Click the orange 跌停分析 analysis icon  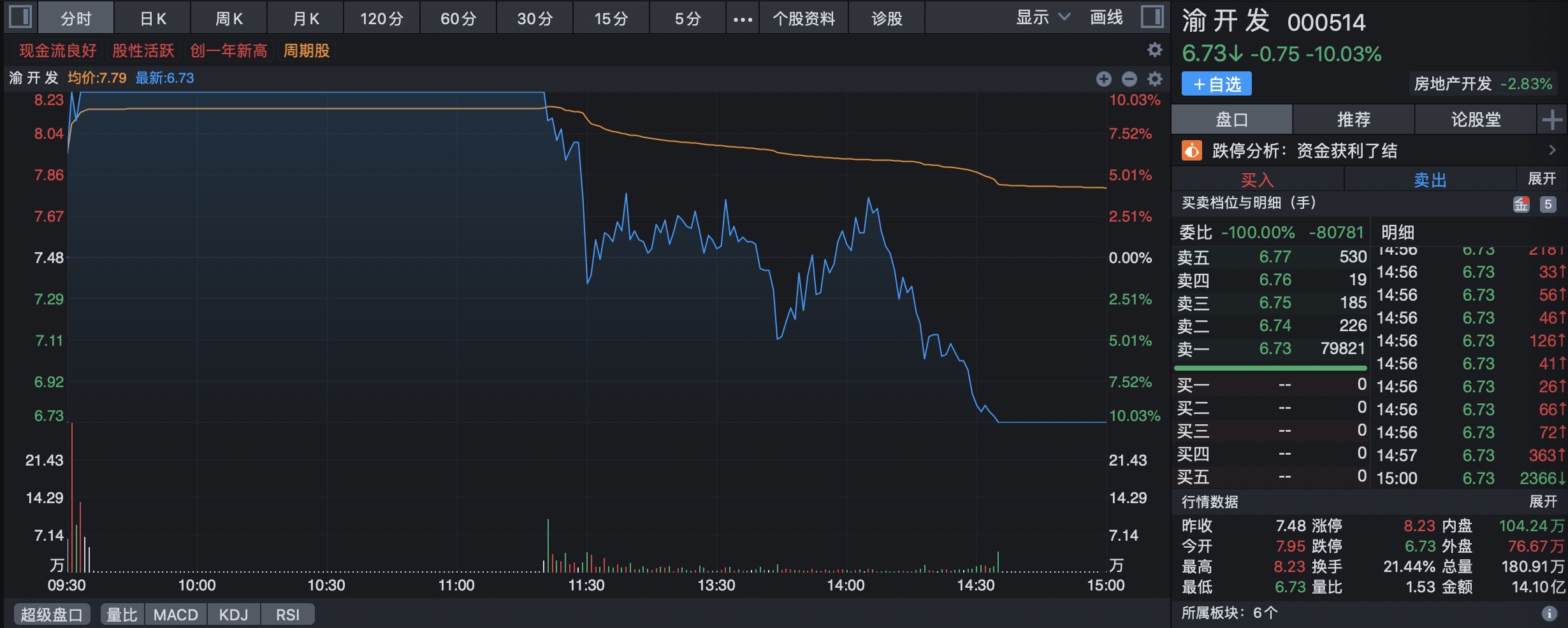click(x=1191, y=151)
